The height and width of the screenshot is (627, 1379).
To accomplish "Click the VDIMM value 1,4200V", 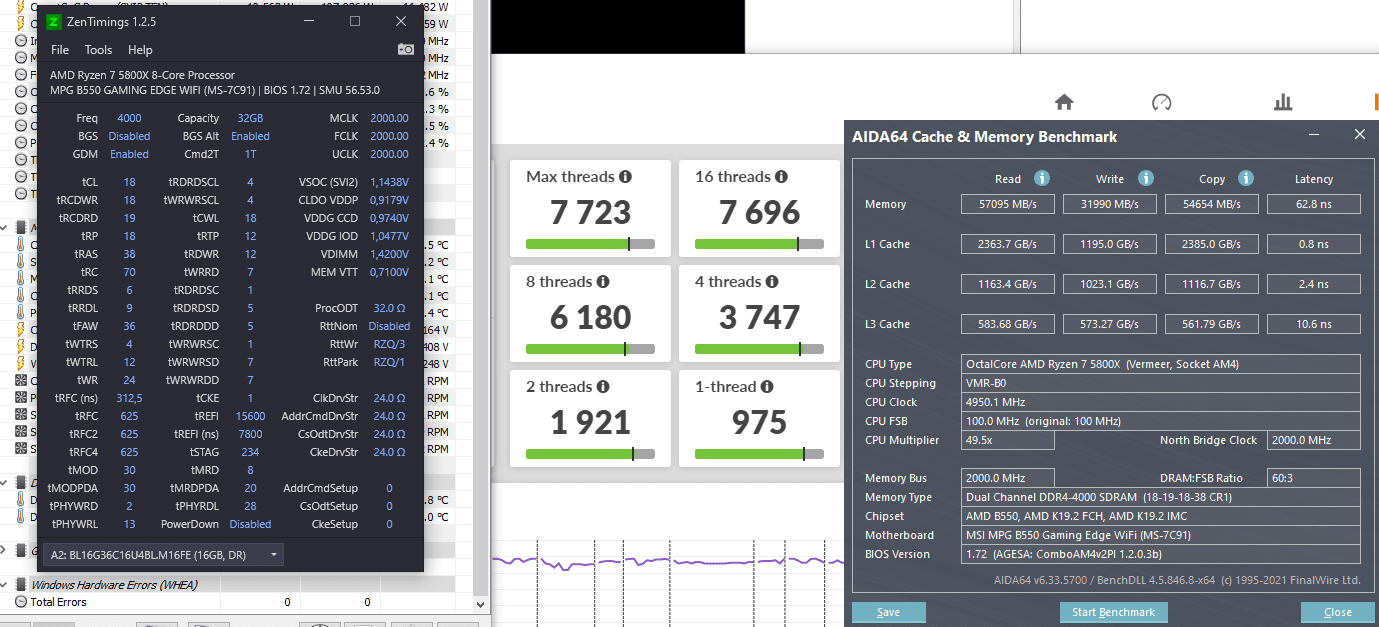I will (x=389, y=254).
